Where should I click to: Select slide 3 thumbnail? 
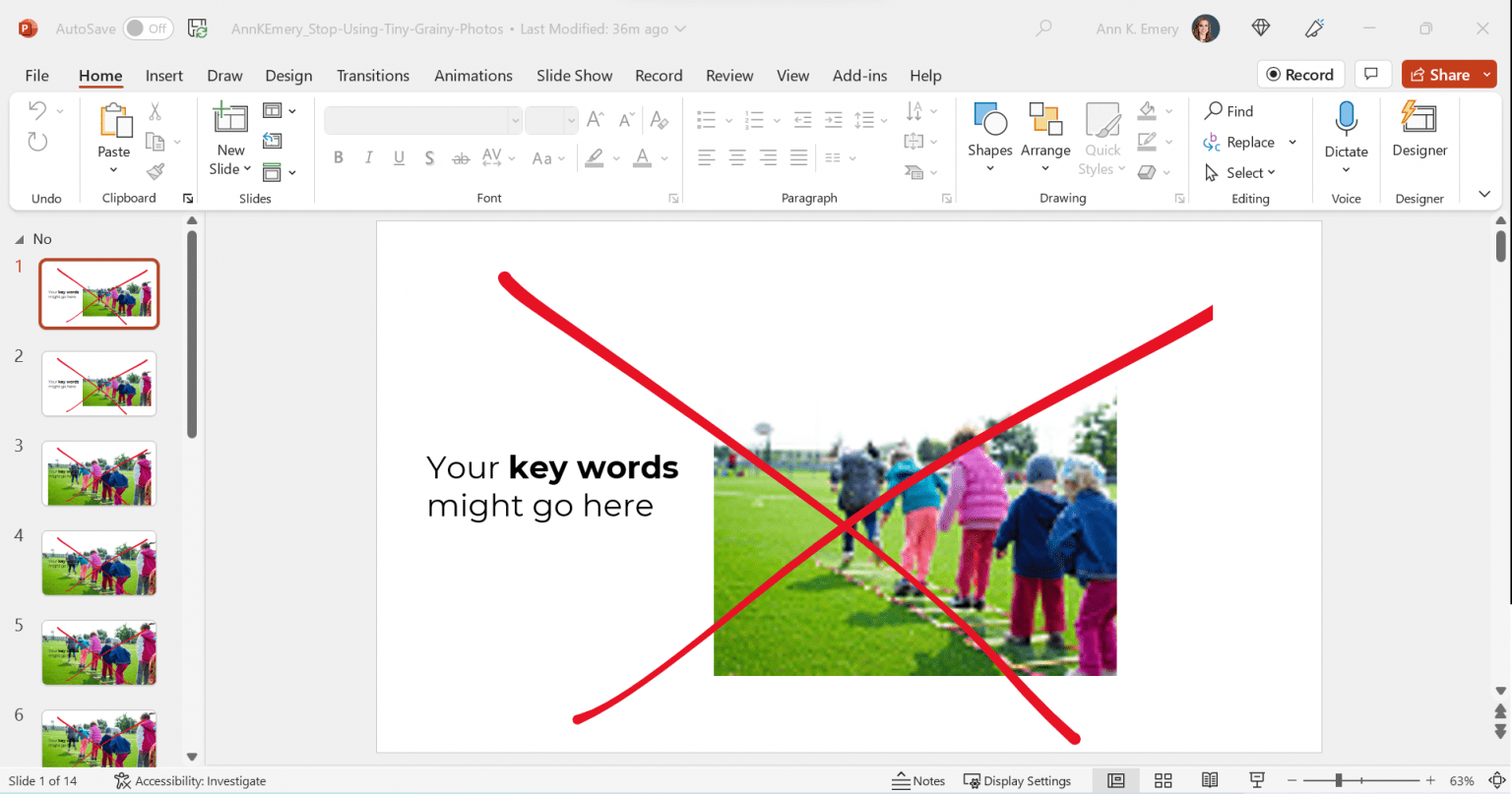tap(98, 473)
